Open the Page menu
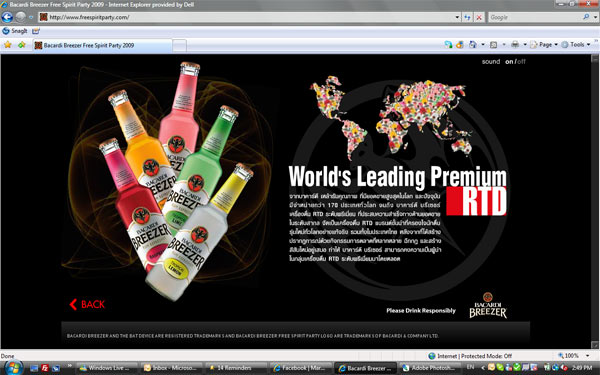This screenshot has height=375, width=600. coord(544,45)
